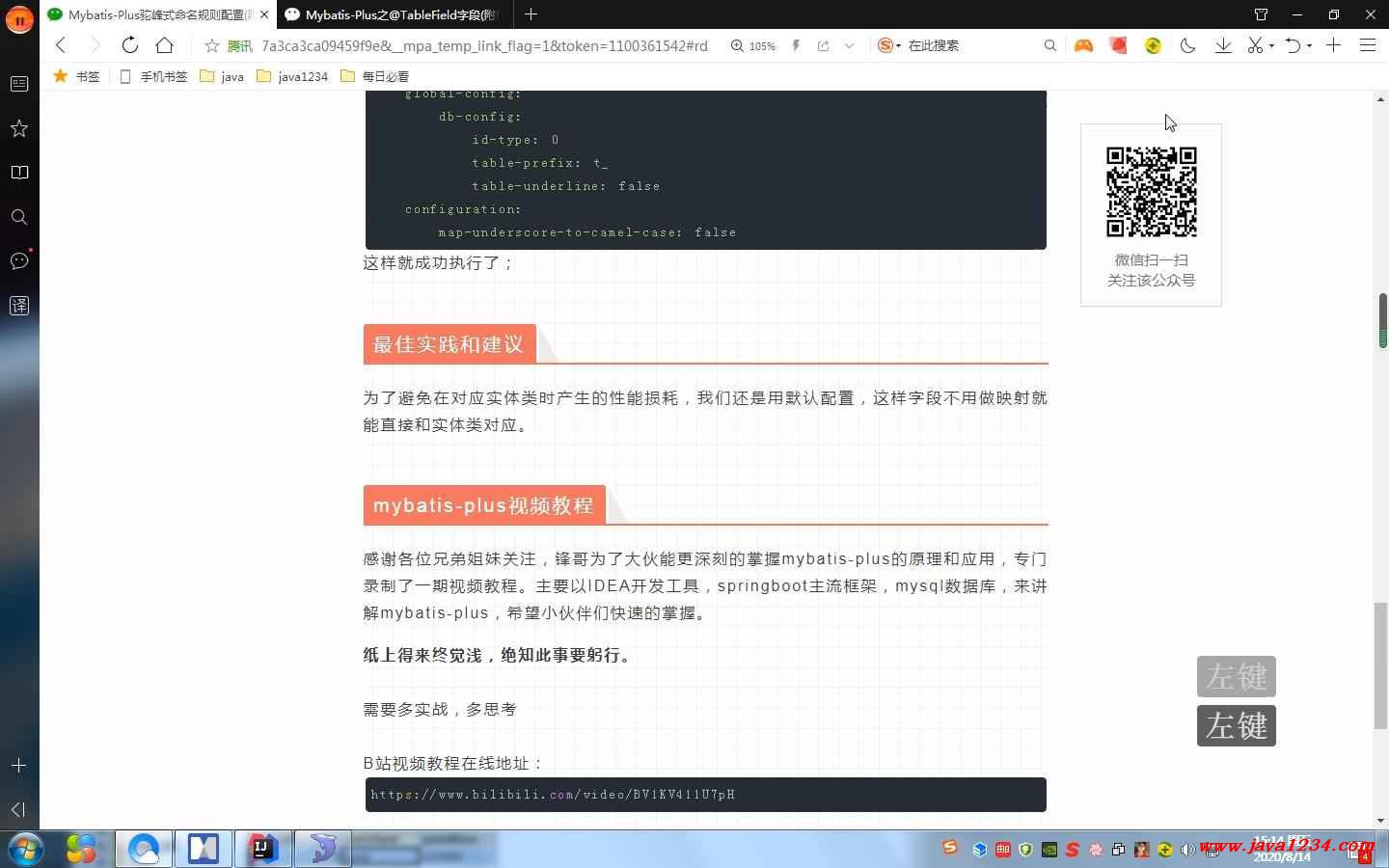Click the volume speaker tray icon
Screen dimensions: 1389x868
(1187, 850)
